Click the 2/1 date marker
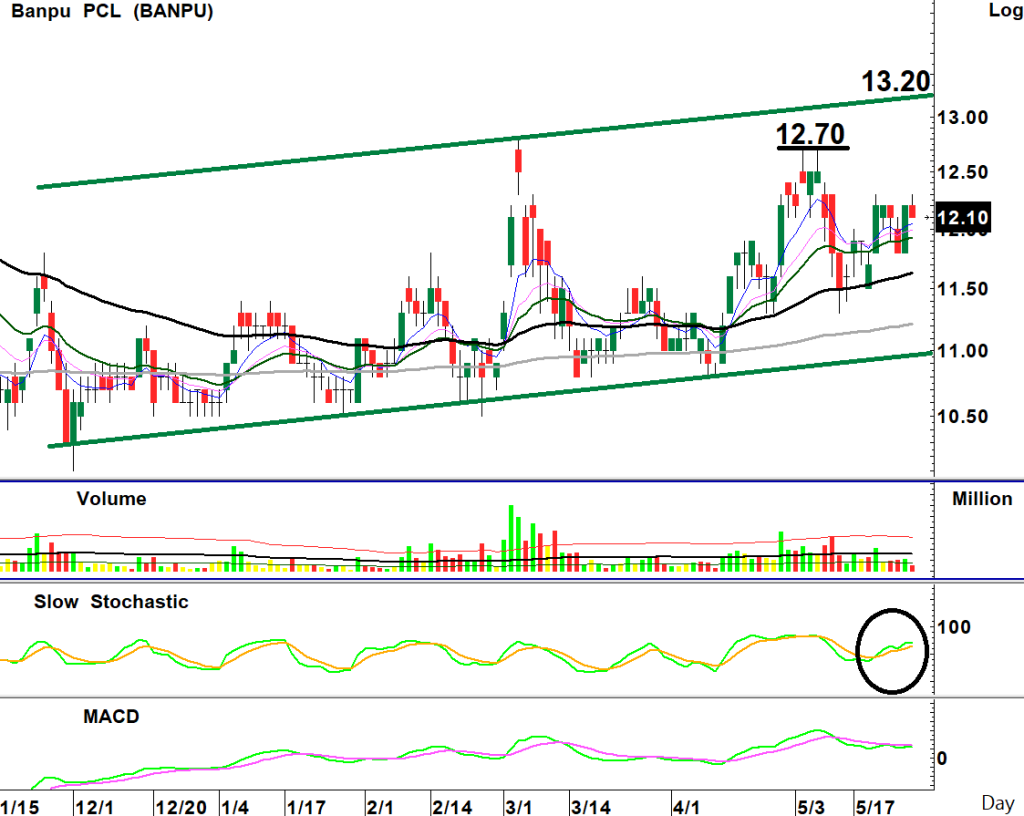The image size is (1024, 816). pos(380,807)
